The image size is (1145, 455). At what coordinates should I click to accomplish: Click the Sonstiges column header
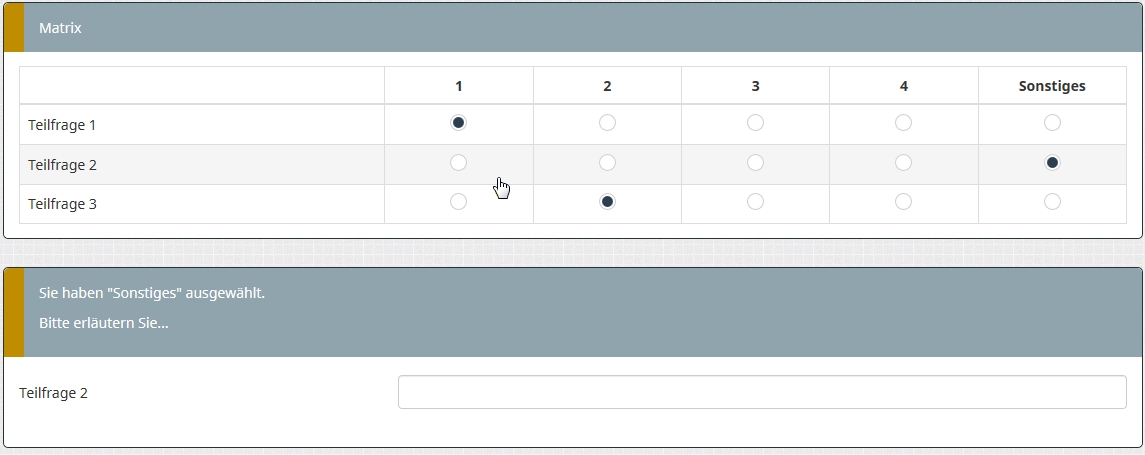[1052, 86]
